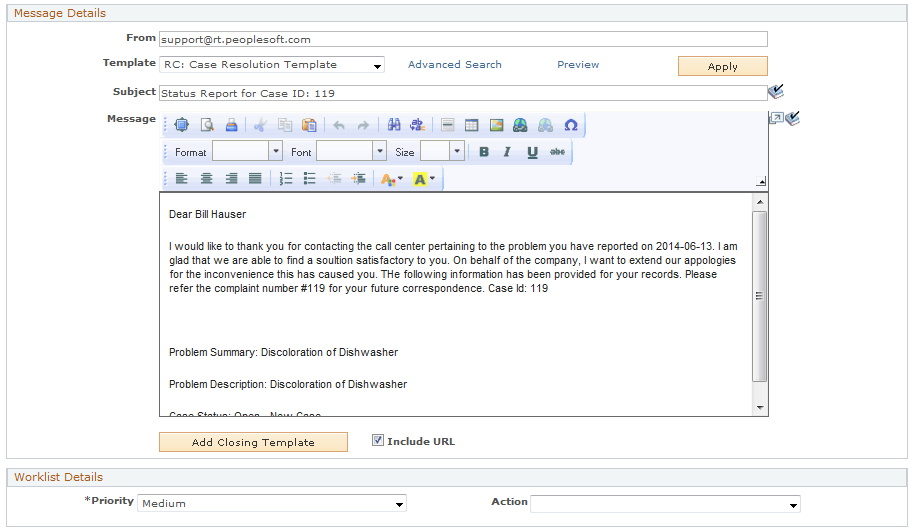Spell check the Subject field
Screen dimensions: 915x531
(x=776, y=91)
